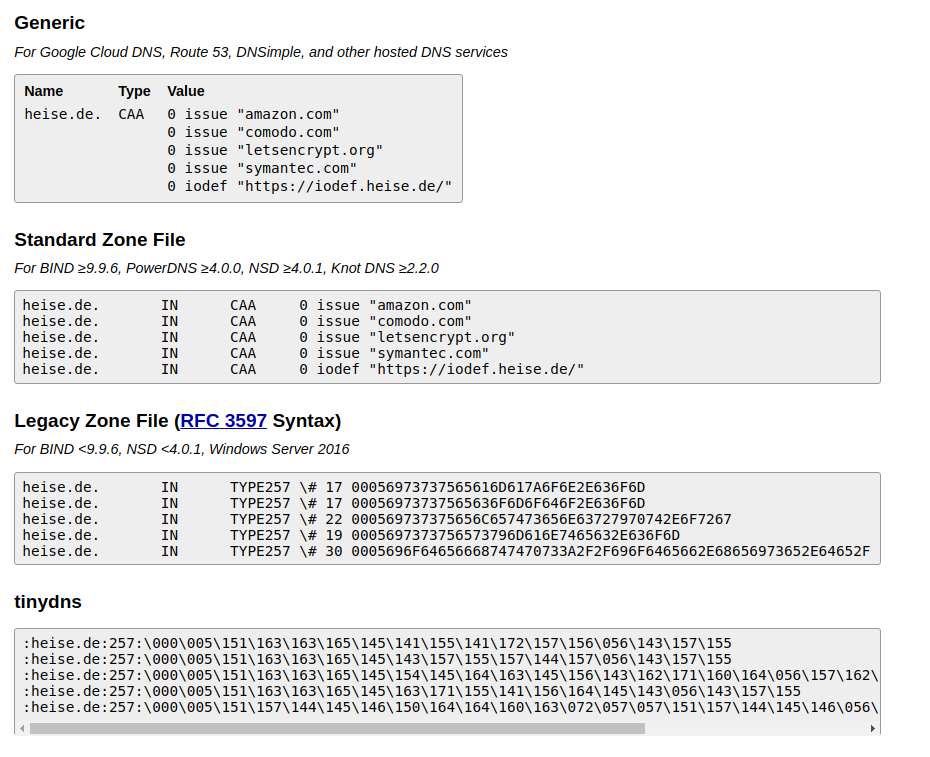Viewport: 930px width, 757px height.
Task: Open the RFC 3597 link
Action: (x=223, y=421)
